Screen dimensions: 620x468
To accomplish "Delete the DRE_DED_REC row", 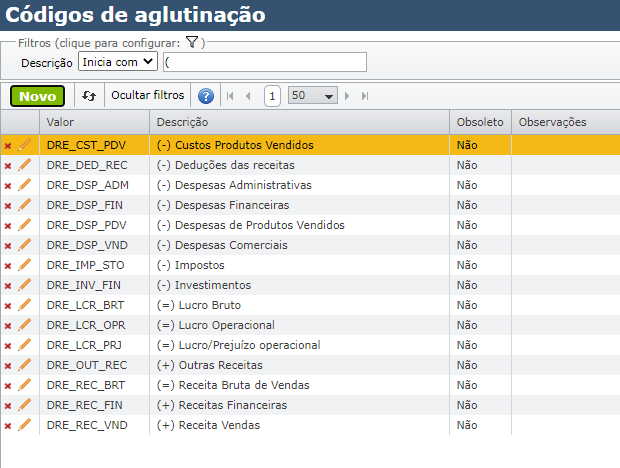I will click(8, 166).
